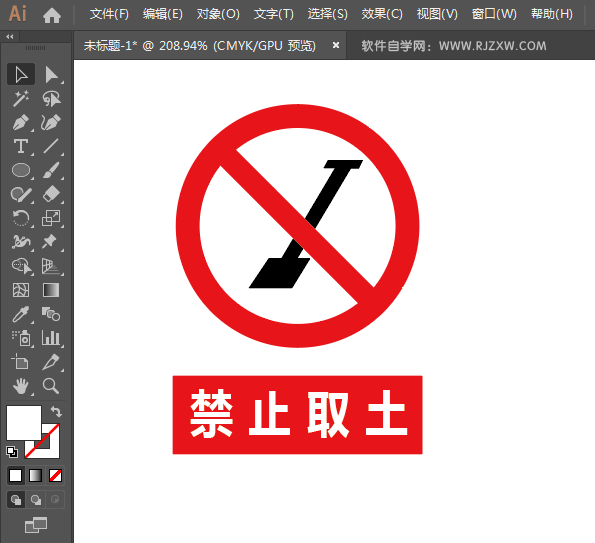Close the 未标题-1 document tab
The image size is (595, 543).
336,46
